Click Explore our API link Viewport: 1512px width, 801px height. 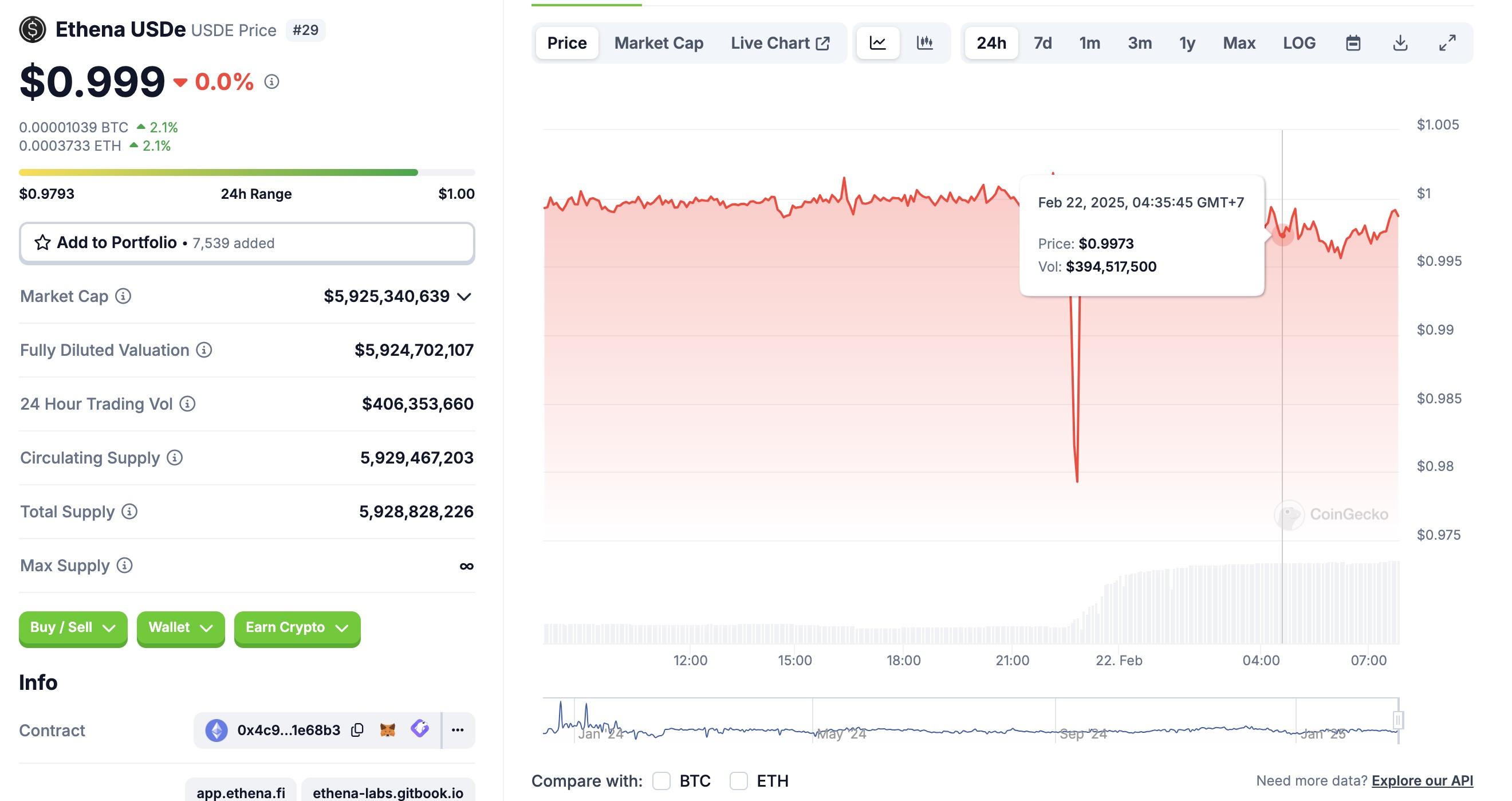[1422, 781]
